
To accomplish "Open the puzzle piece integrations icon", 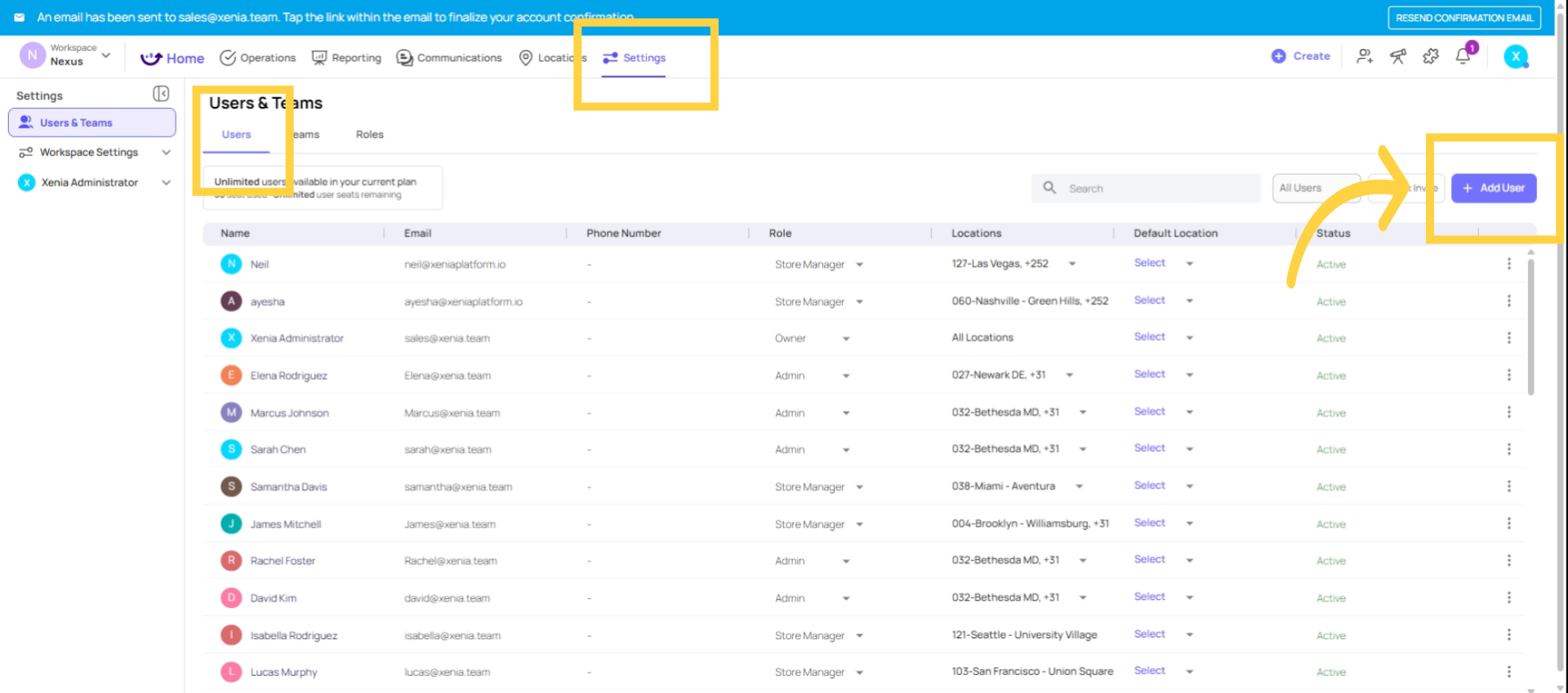I will [1431, 56].
